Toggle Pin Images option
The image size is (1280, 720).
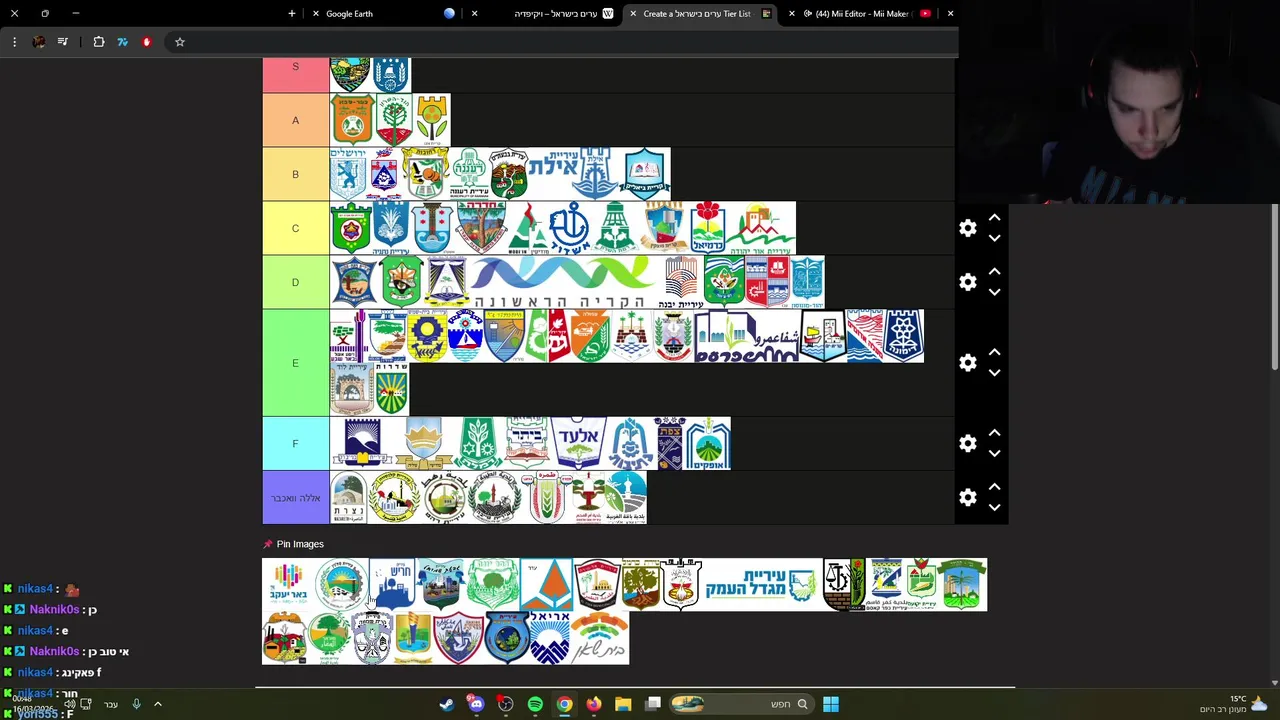tap(293, 544)
